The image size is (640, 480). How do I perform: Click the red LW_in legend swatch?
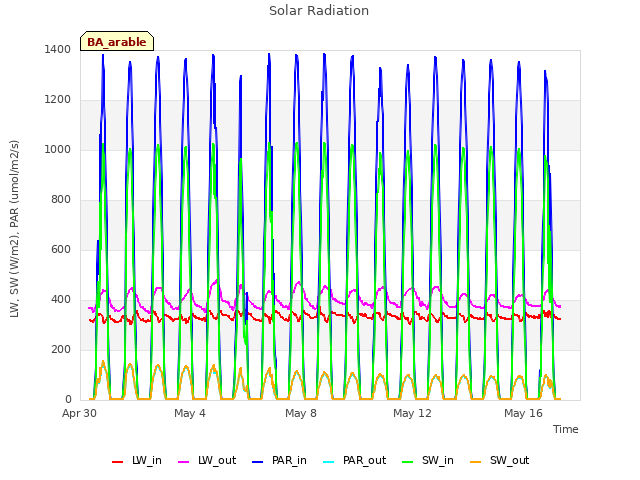(118, 462)
